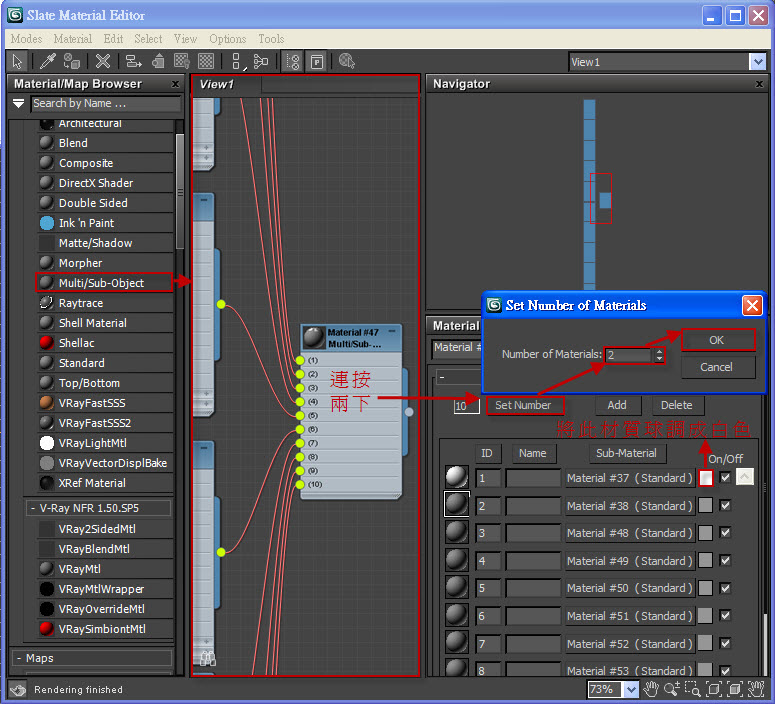Open Material #37 (Standard) sub-material button
Image resolution: width=775 pixels, height=704 pixels.
coord(629,478)
